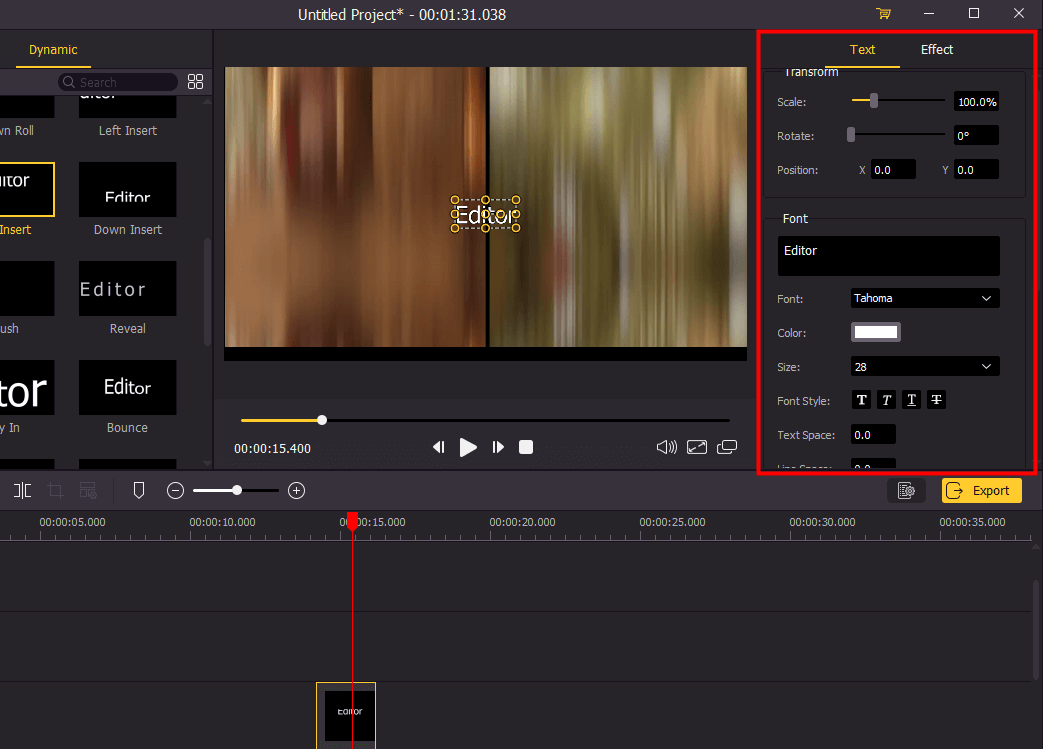Toggle underline font style
The height and width of the screenshot is (749, 1043).
click(911, 400)
